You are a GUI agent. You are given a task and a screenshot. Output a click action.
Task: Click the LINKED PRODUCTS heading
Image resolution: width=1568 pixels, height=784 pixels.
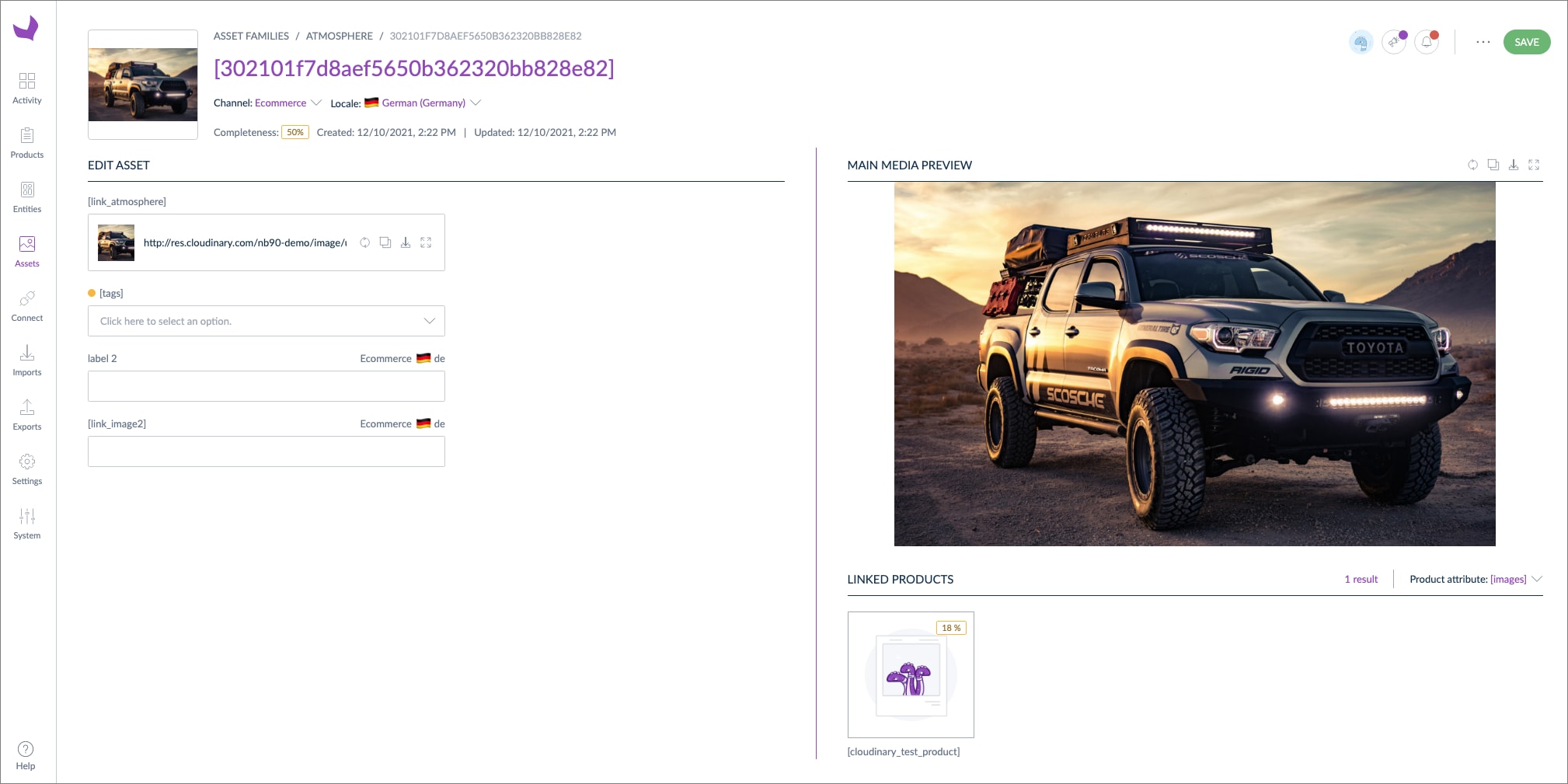click(900, 579)
